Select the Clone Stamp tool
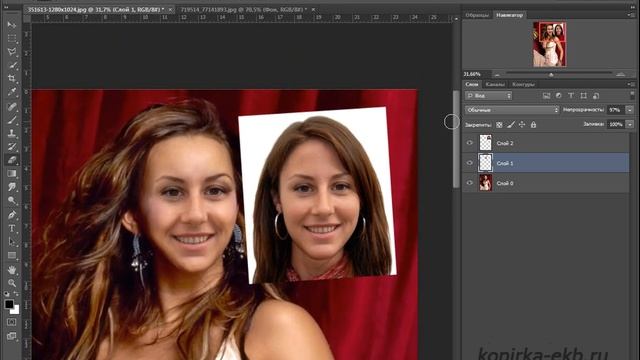Screen dimensions: 640x360 pyautogui.click(x=12, y=133)
